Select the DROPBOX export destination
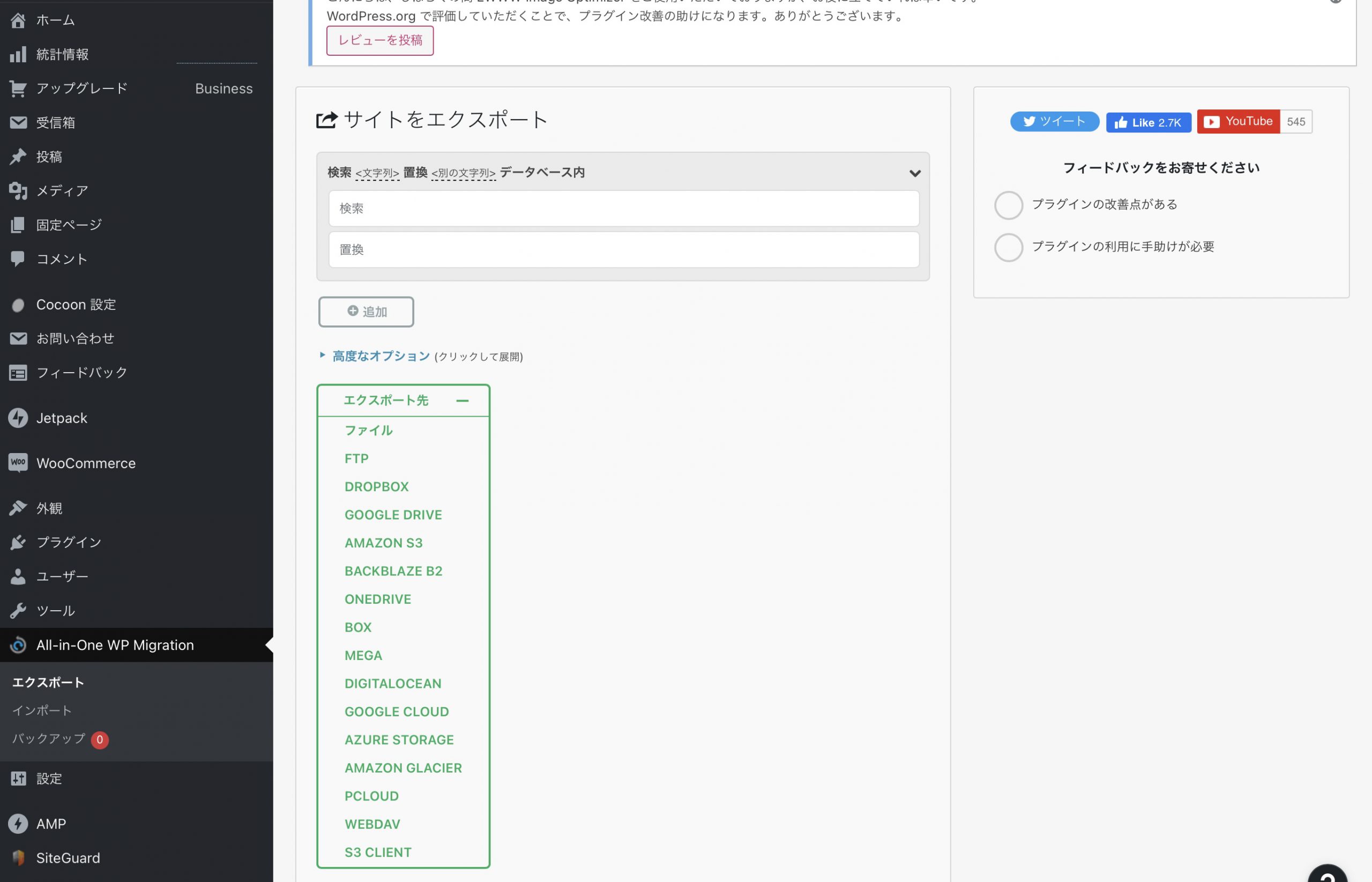 coord(376,486)
